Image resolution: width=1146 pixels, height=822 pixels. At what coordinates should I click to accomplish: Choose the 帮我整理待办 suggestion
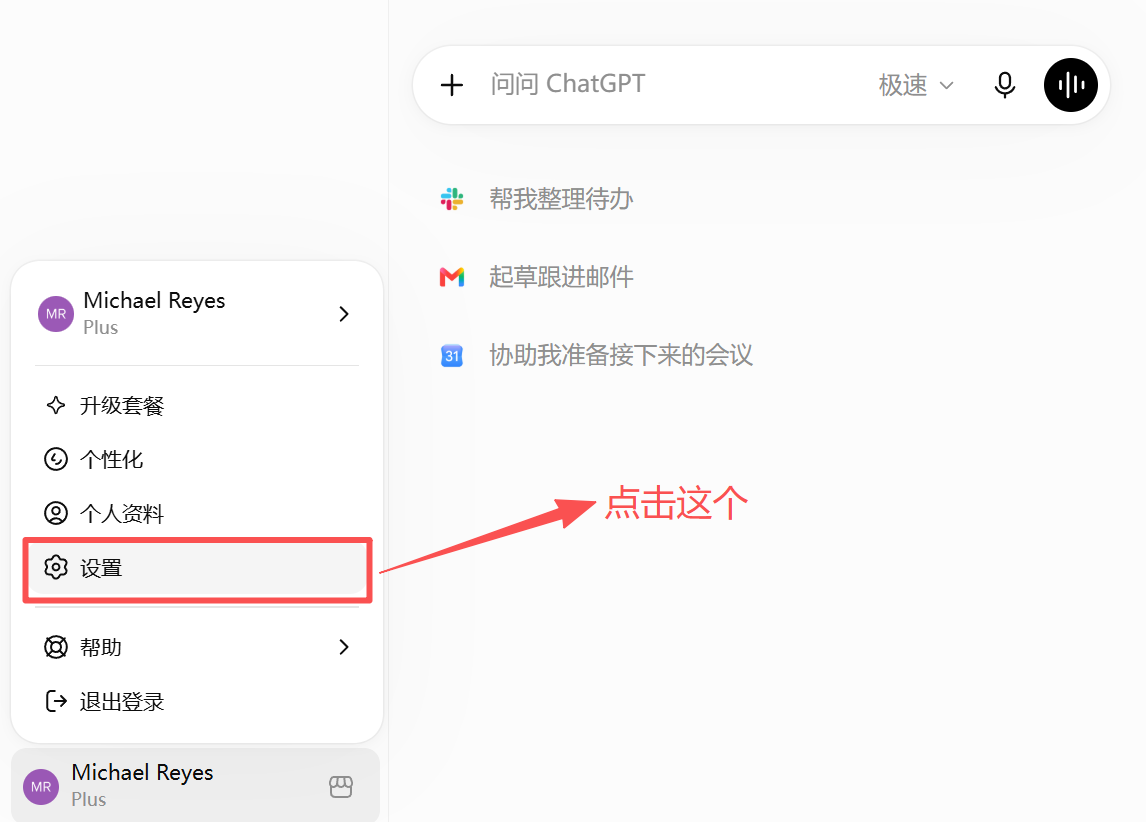point(561,199)
